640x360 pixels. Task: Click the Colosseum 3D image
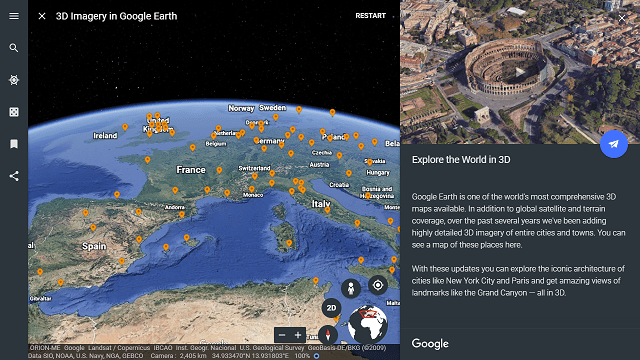point(520,72)
